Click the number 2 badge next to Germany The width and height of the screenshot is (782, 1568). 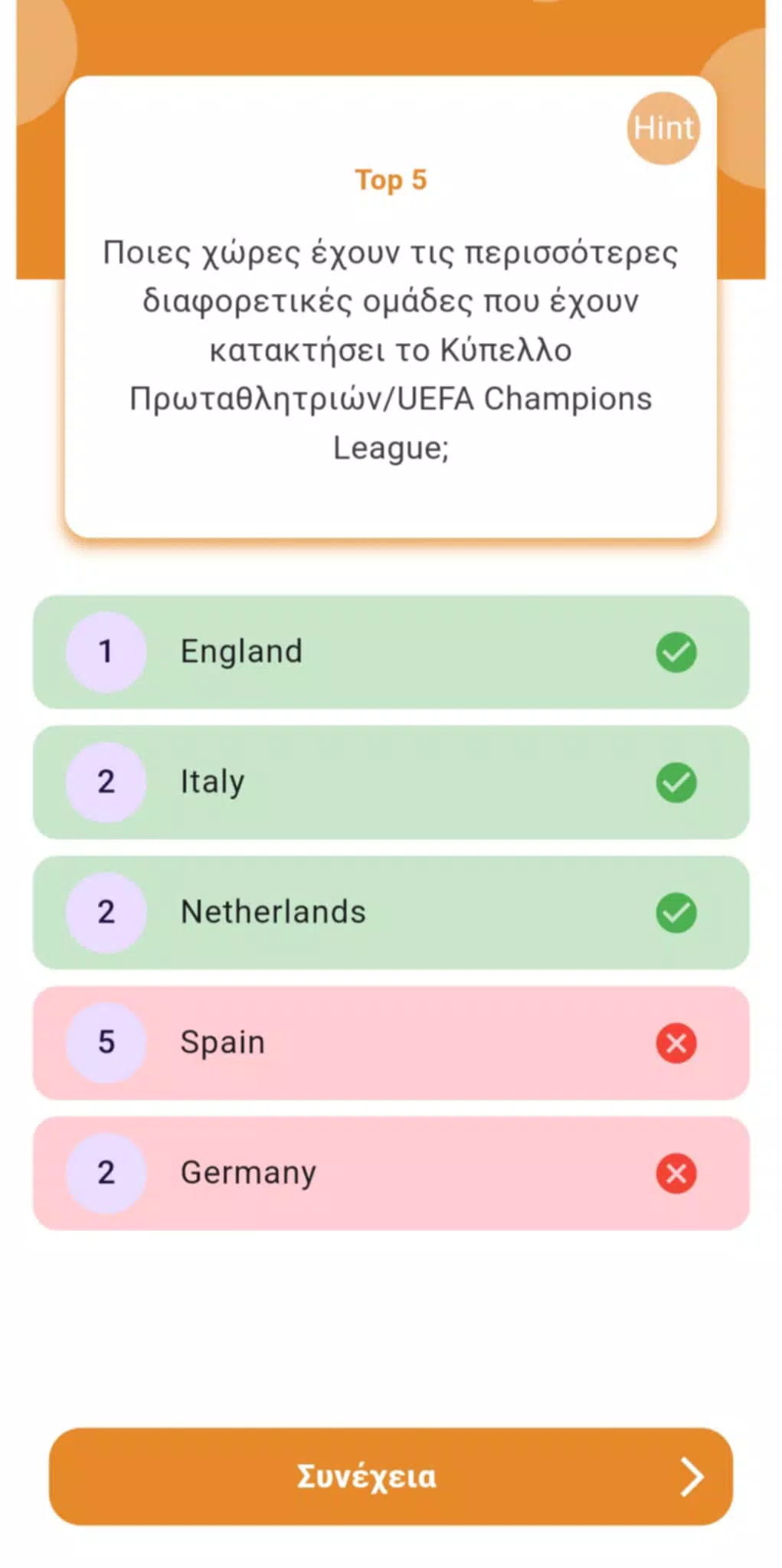[107, 1173]
